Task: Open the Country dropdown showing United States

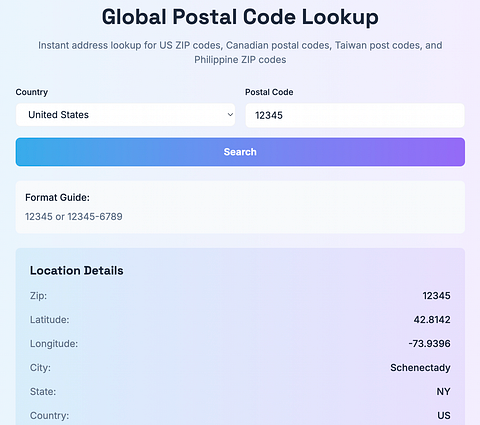Action: 125,115
